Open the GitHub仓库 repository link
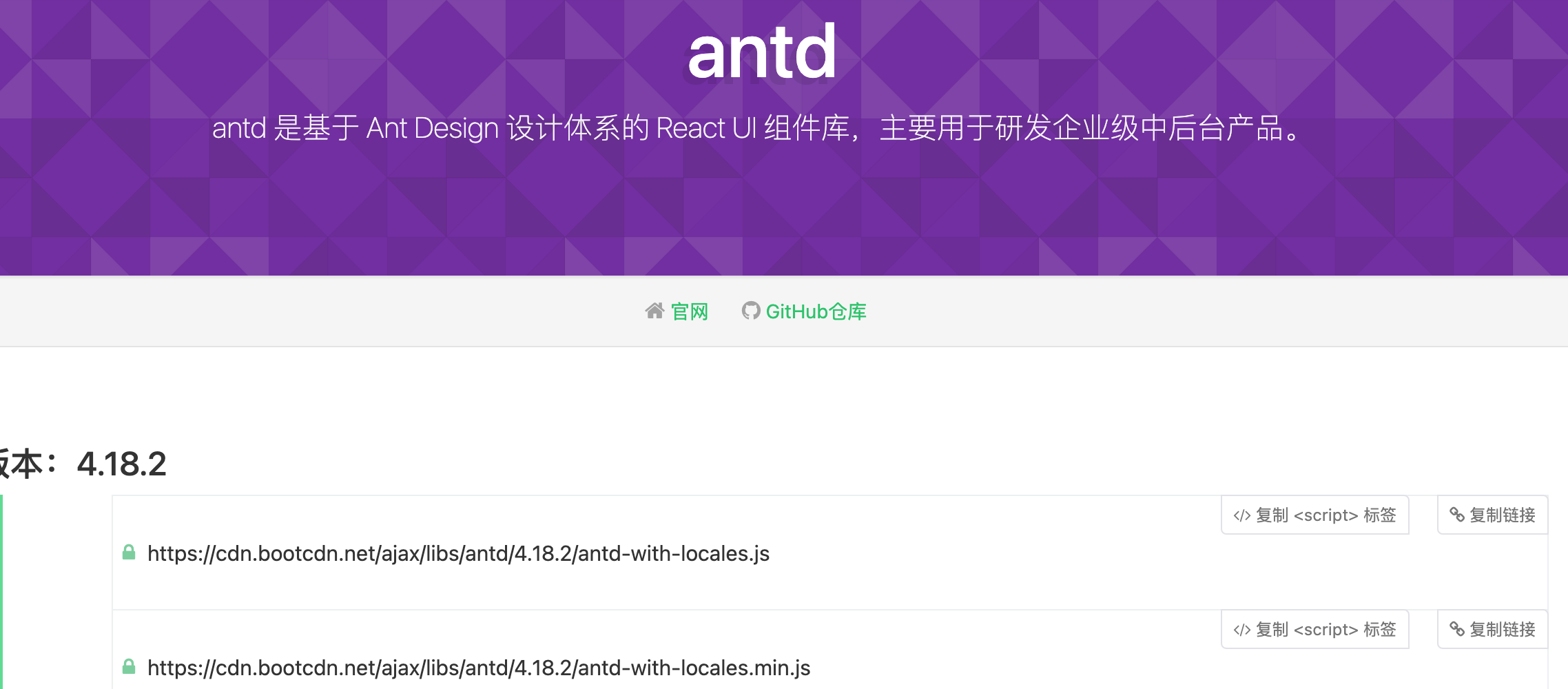The height and width of the screenshot is (689, 1568). click(x=816, y=312)
